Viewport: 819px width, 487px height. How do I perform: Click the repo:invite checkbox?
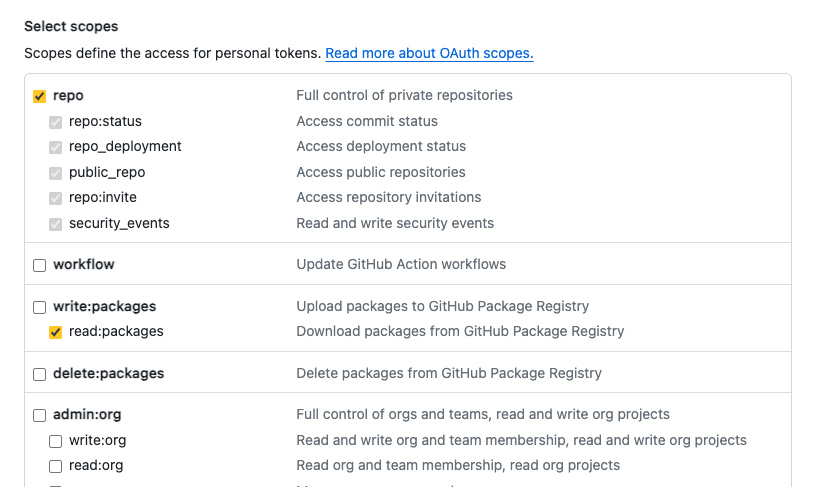(56, 198)
